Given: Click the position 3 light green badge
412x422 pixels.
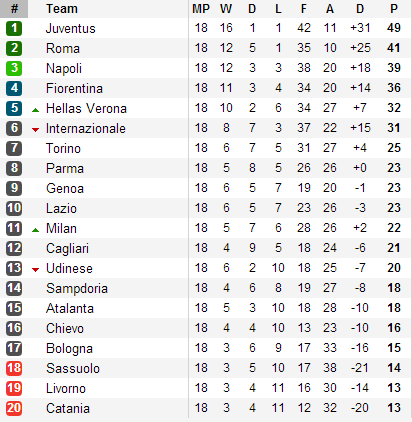Looking at the screenshot, I should point(14,68).
